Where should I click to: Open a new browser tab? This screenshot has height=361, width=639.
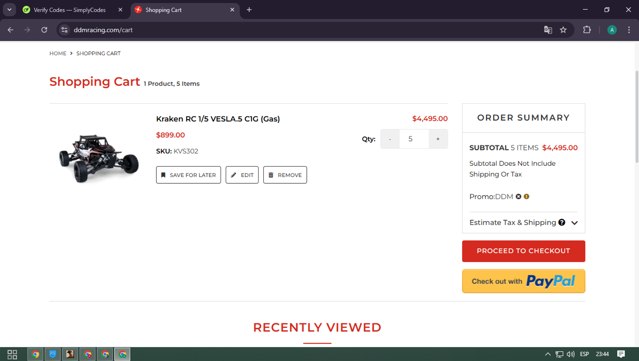pyautogui.click(x=249, y=10)
